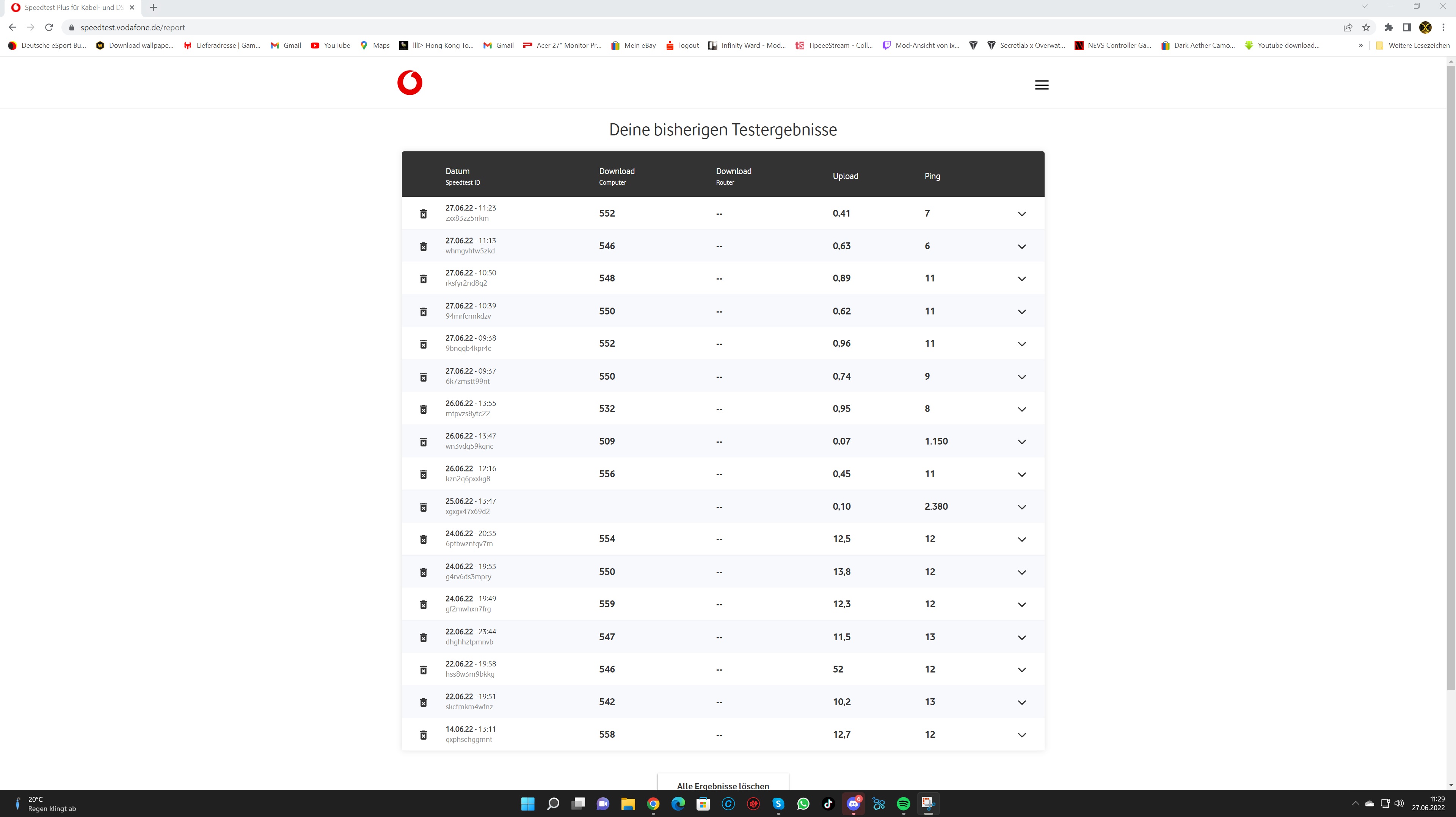This screenshot has width=1456, height=817.
Task: Expand details of 27.06.22 11:13 test
Action: [1021, 247]
